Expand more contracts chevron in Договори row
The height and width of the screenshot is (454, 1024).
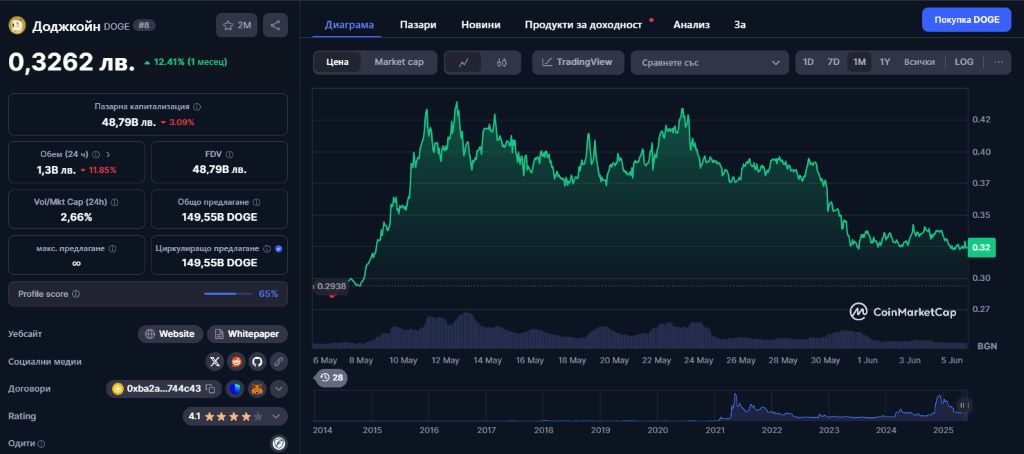point(279,388)
